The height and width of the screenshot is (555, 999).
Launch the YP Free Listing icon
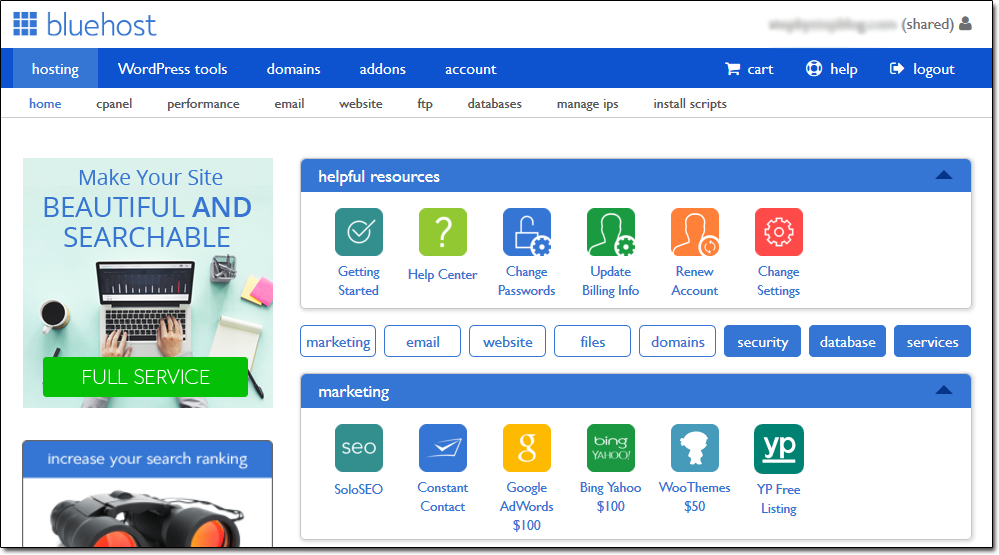[779, 449]
